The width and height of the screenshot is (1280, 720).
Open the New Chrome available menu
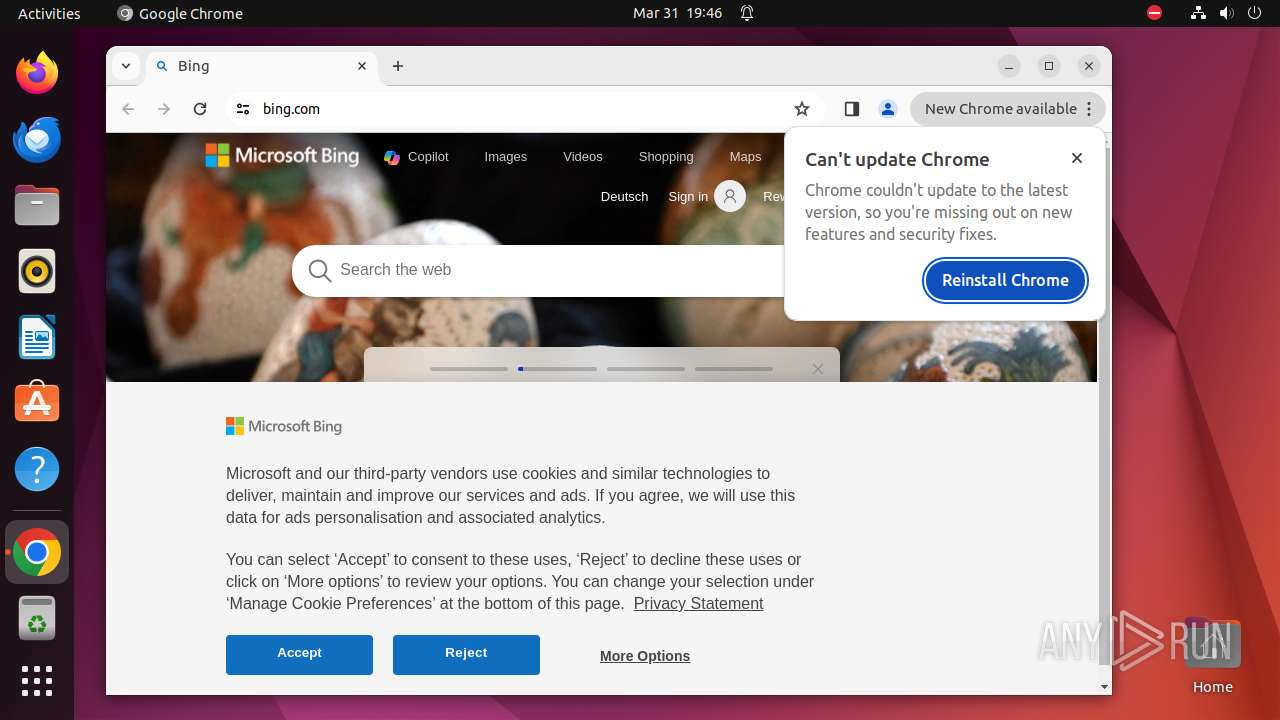point(1008,109)
